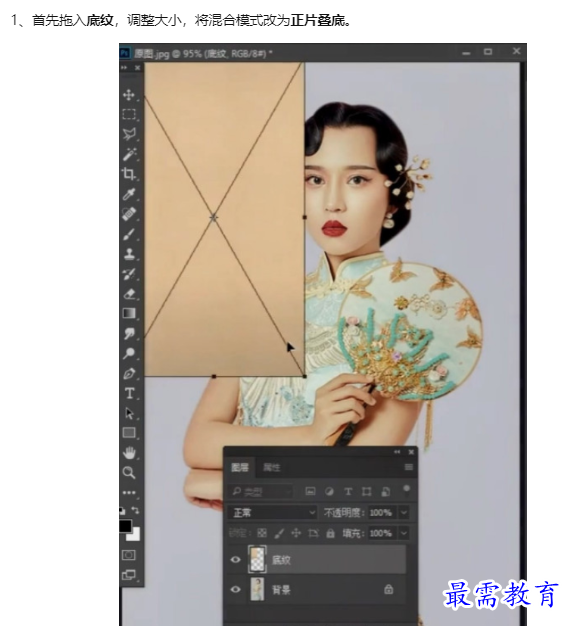Toggle lock transparent pixels
This screenshot has width=567, height=626.
262,533
